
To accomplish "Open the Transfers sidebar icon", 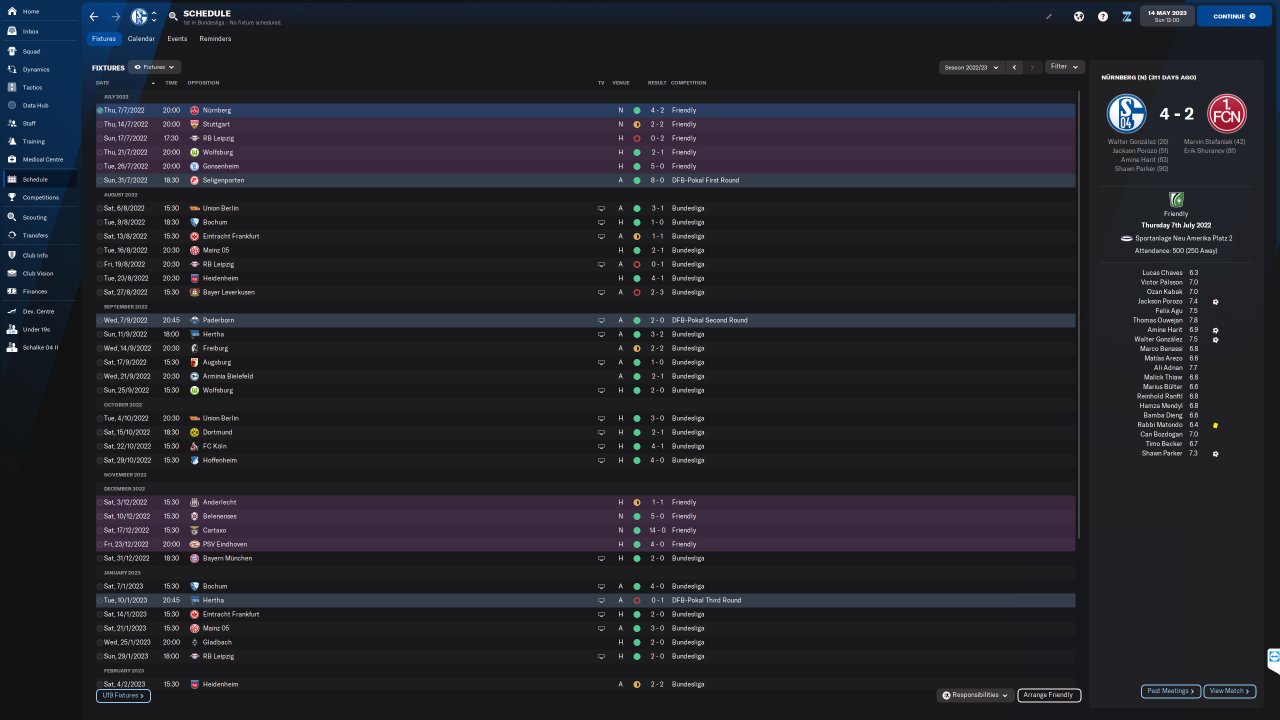I will click(x=11, y=235).
